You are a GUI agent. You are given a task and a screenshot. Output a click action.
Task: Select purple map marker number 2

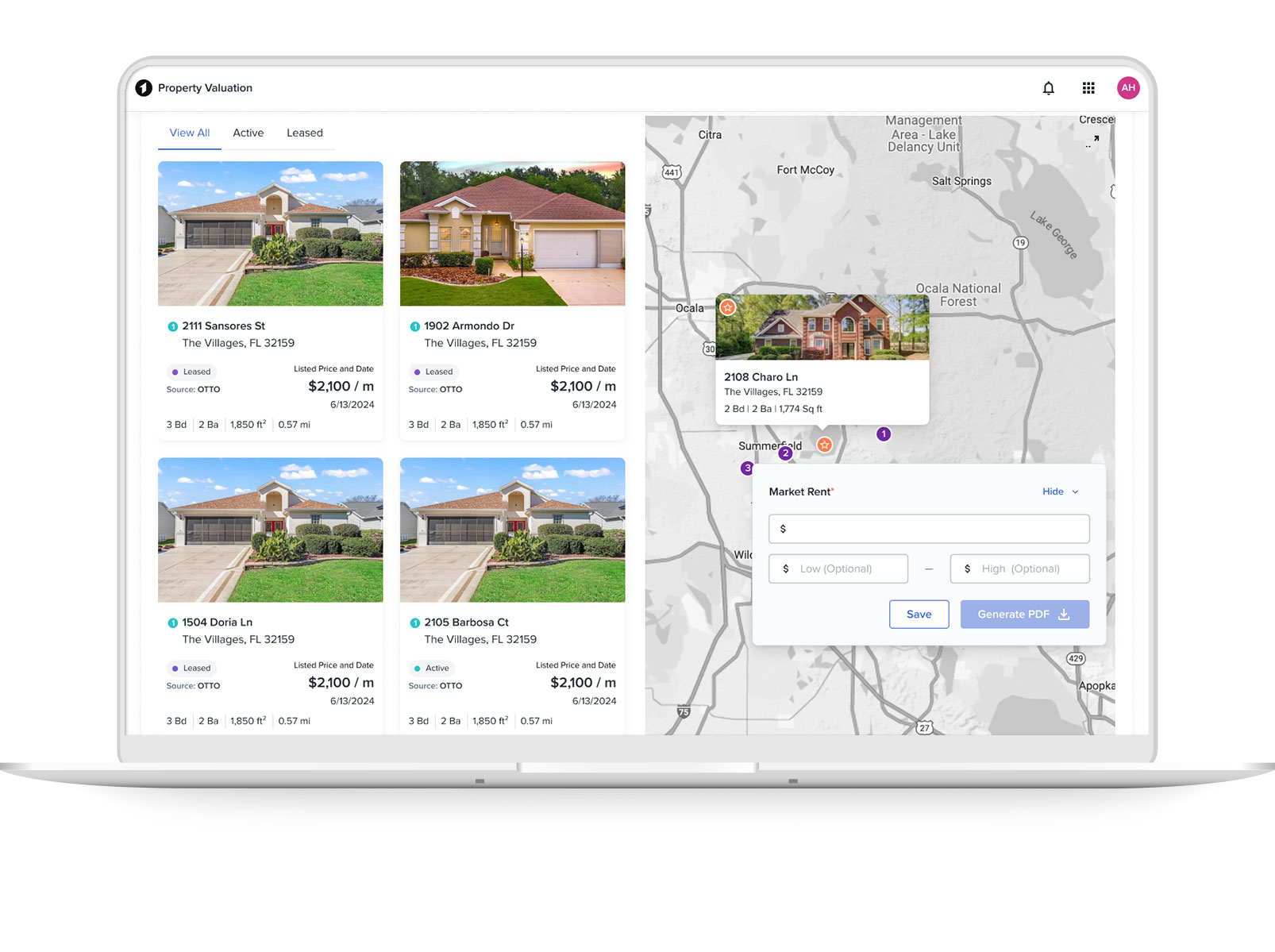pos(785,453)
